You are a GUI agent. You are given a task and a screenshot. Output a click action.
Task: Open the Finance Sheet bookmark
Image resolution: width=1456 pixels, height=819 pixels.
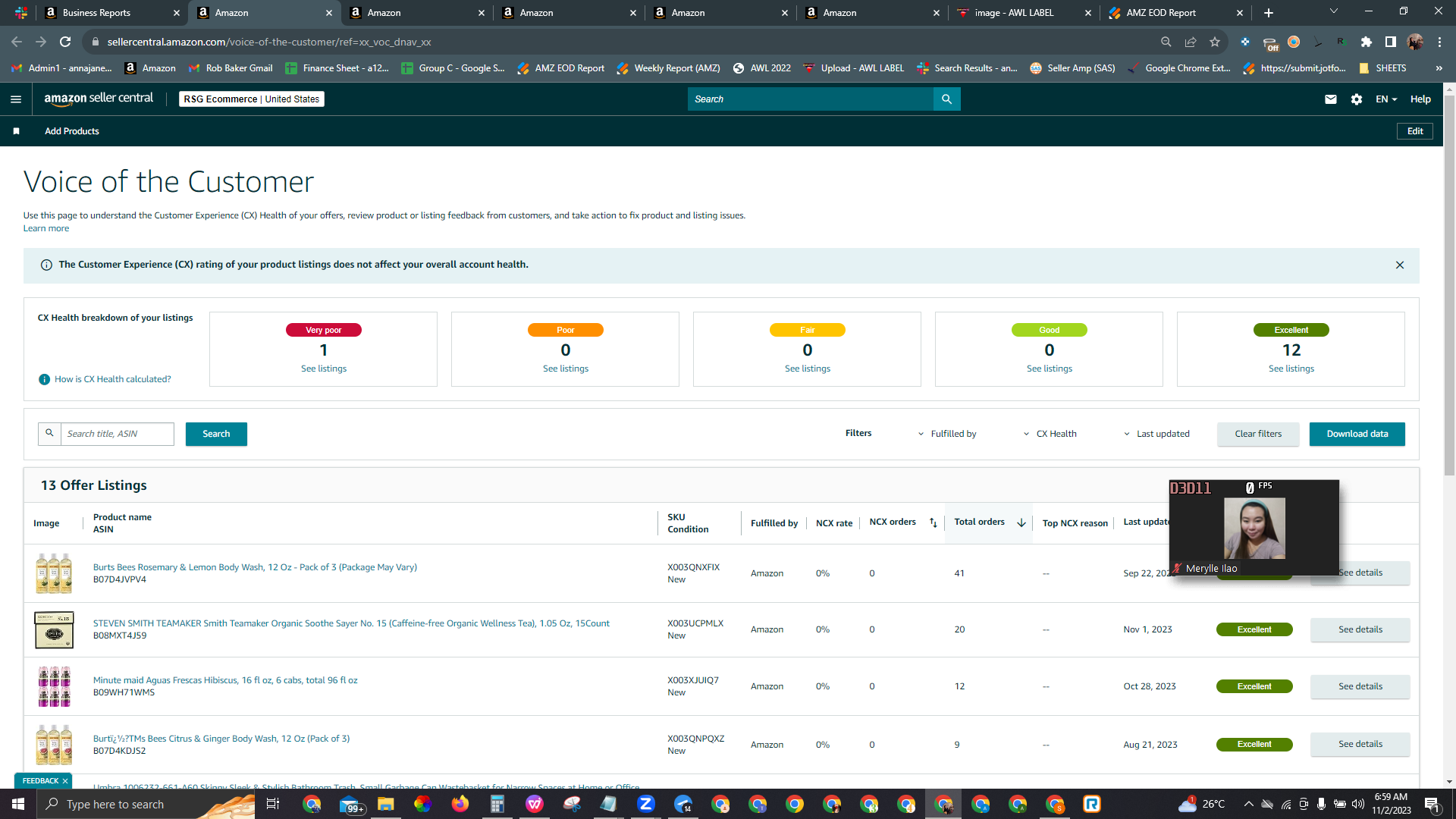337,68
